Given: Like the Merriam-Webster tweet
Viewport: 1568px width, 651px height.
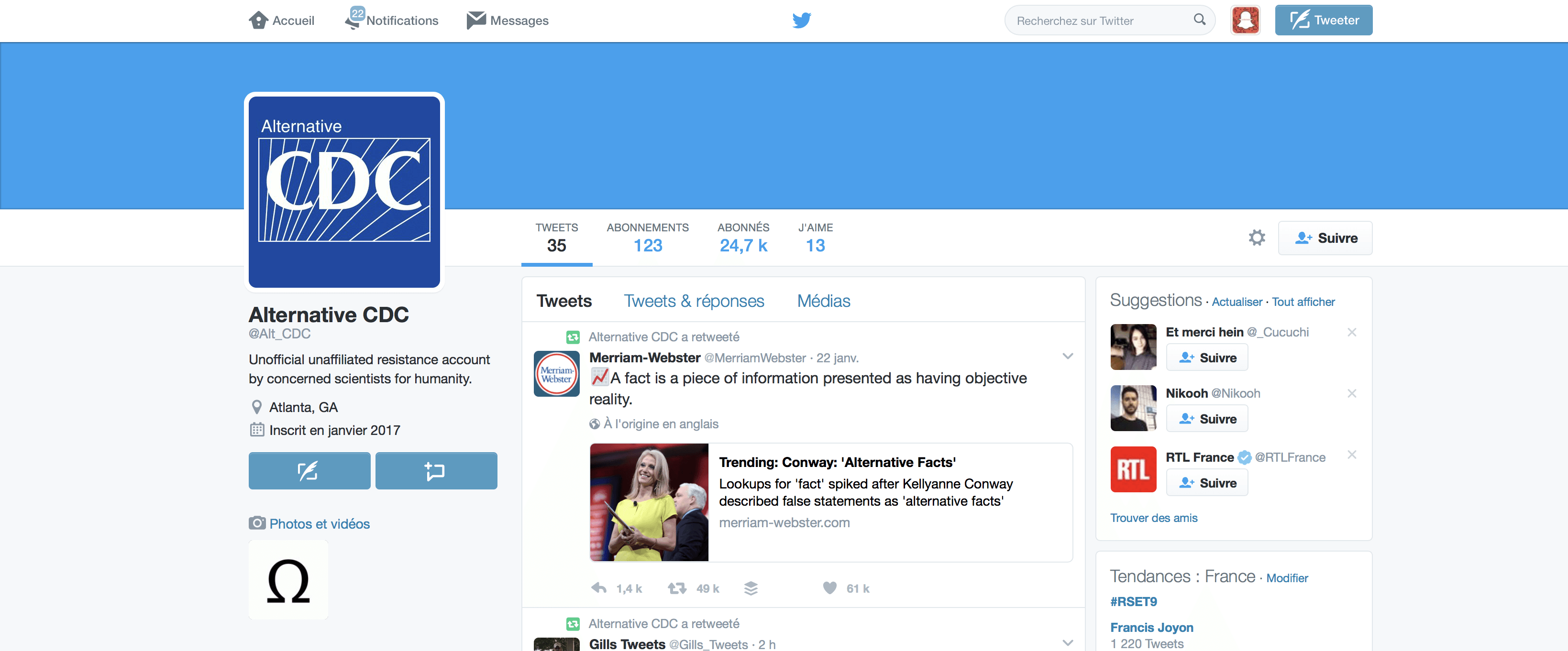Looking at the screenshot, I should pos(829,588).
